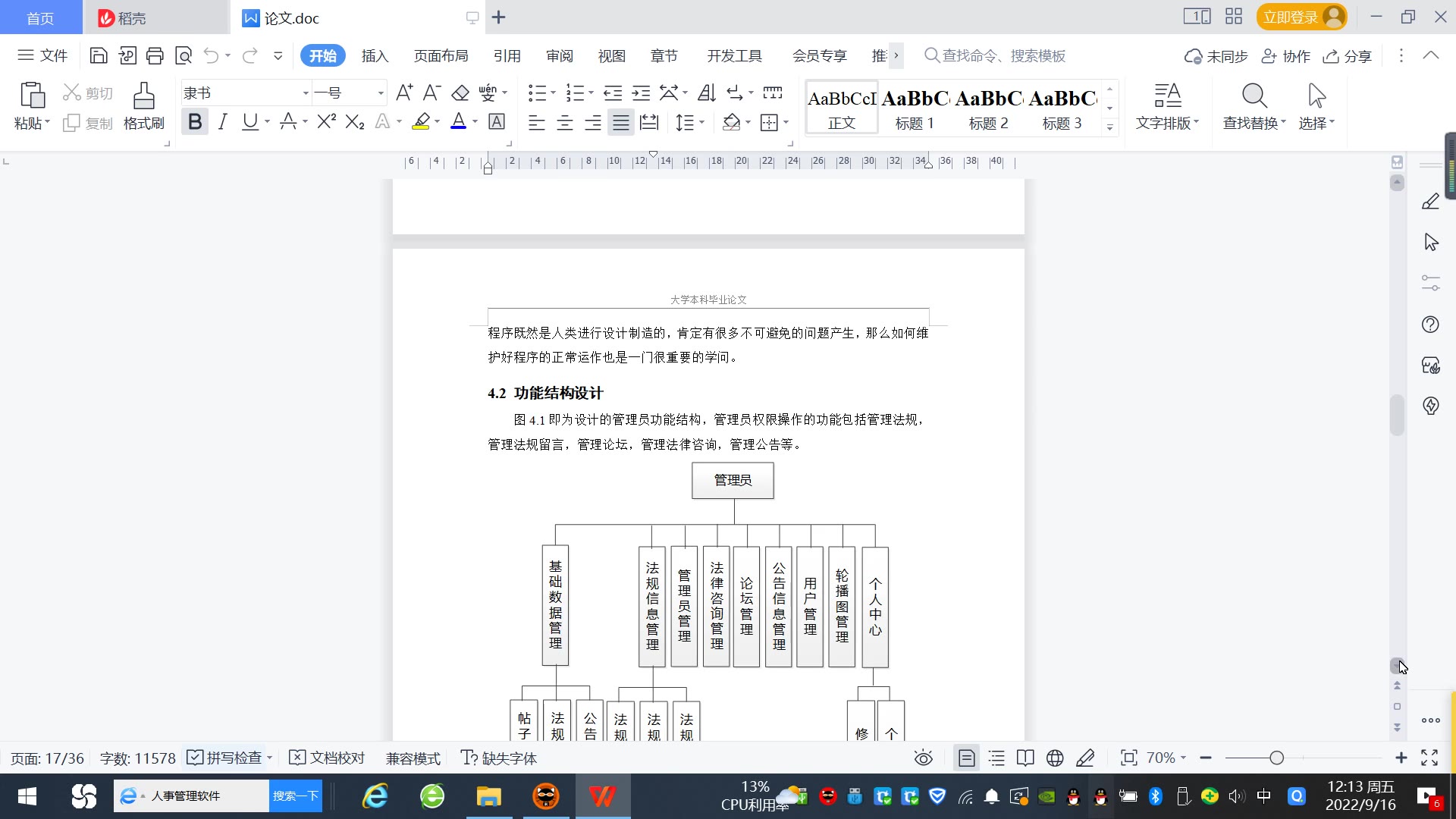Toggle justify alignment
This screenshot has width=1456, height=819.
(621, 122)
